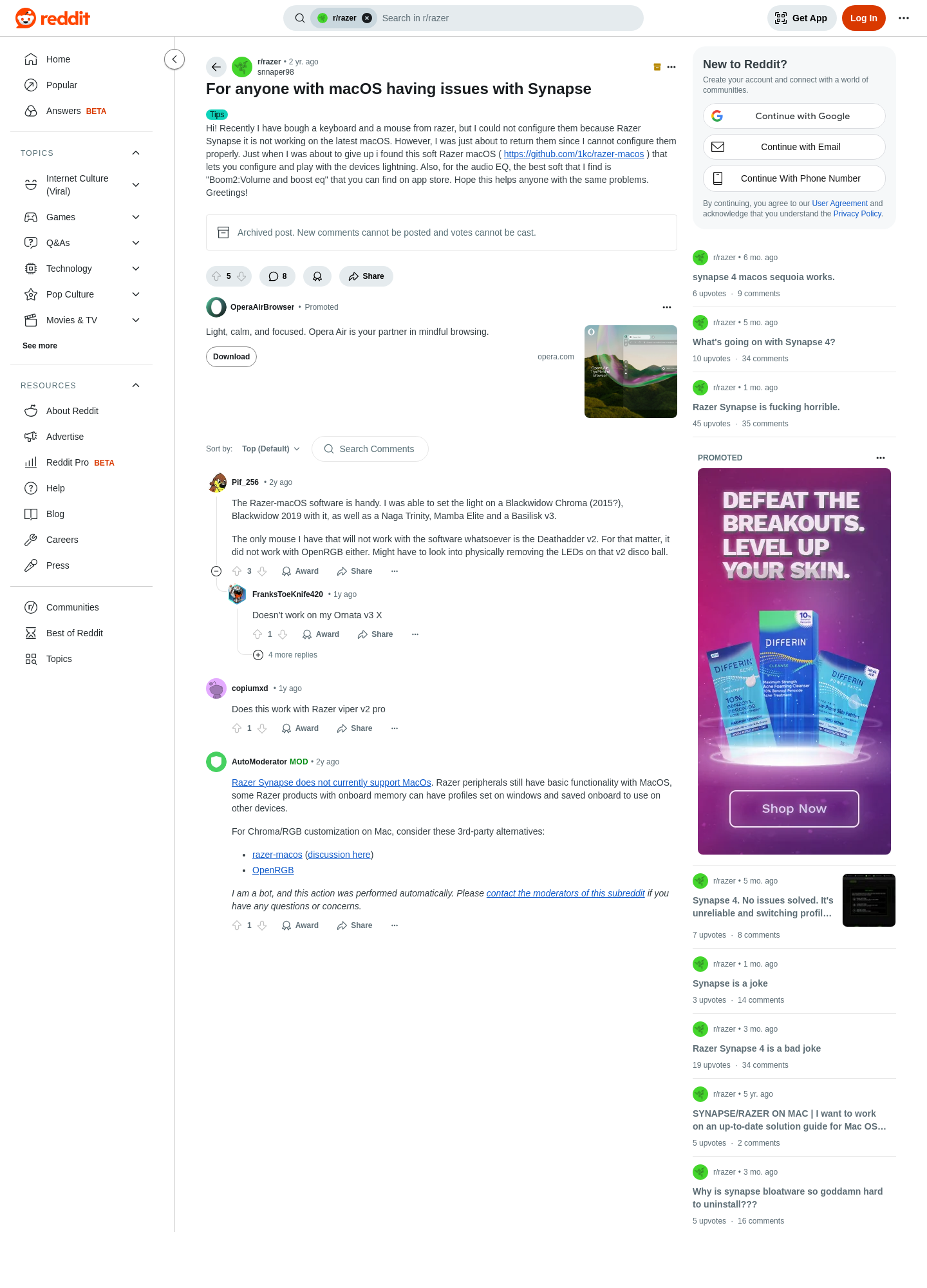Viewport: 927px width, 1288px height.
Task: Click the Log In button
Action: point(863,18)
